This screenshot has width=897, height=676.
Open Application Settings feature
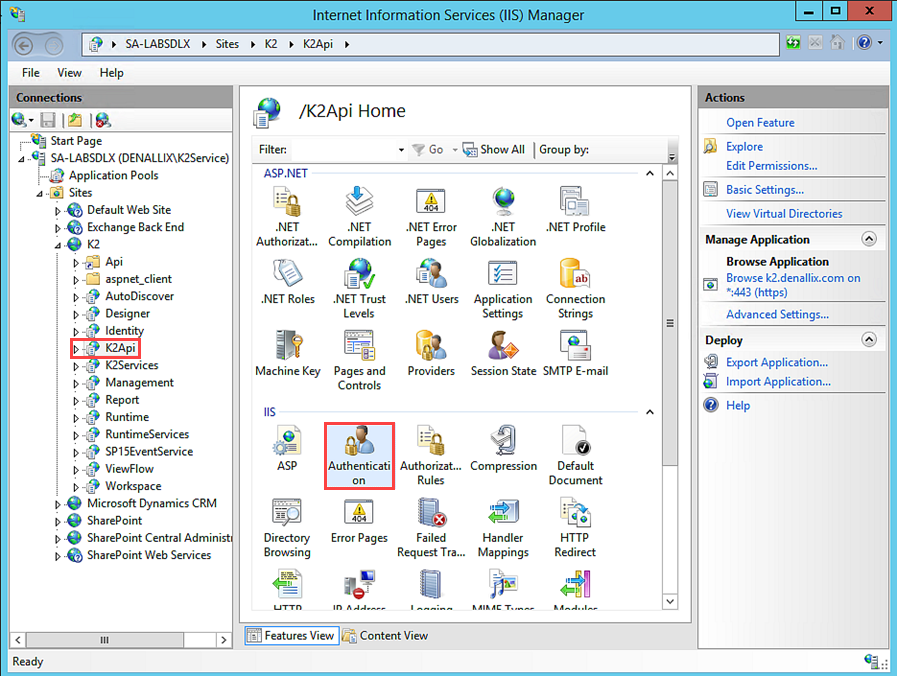[x=503, y=288]
